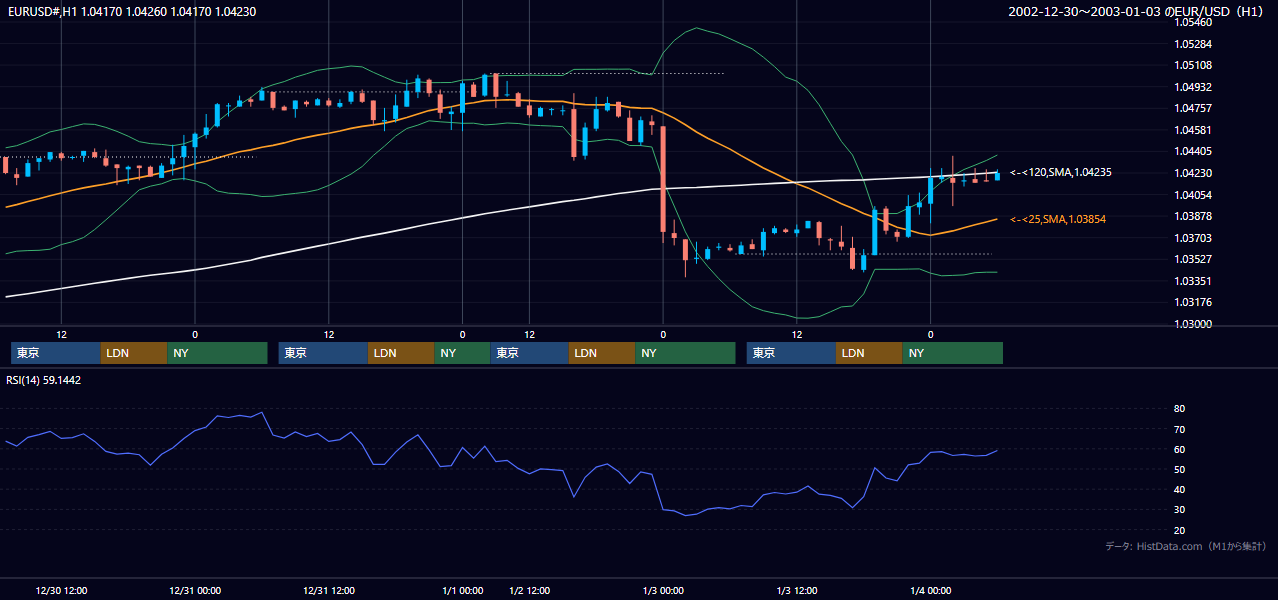Click the 1/2 12:00 time axis label
Viewport: 1278px width, 600px height.
(530, 590)
